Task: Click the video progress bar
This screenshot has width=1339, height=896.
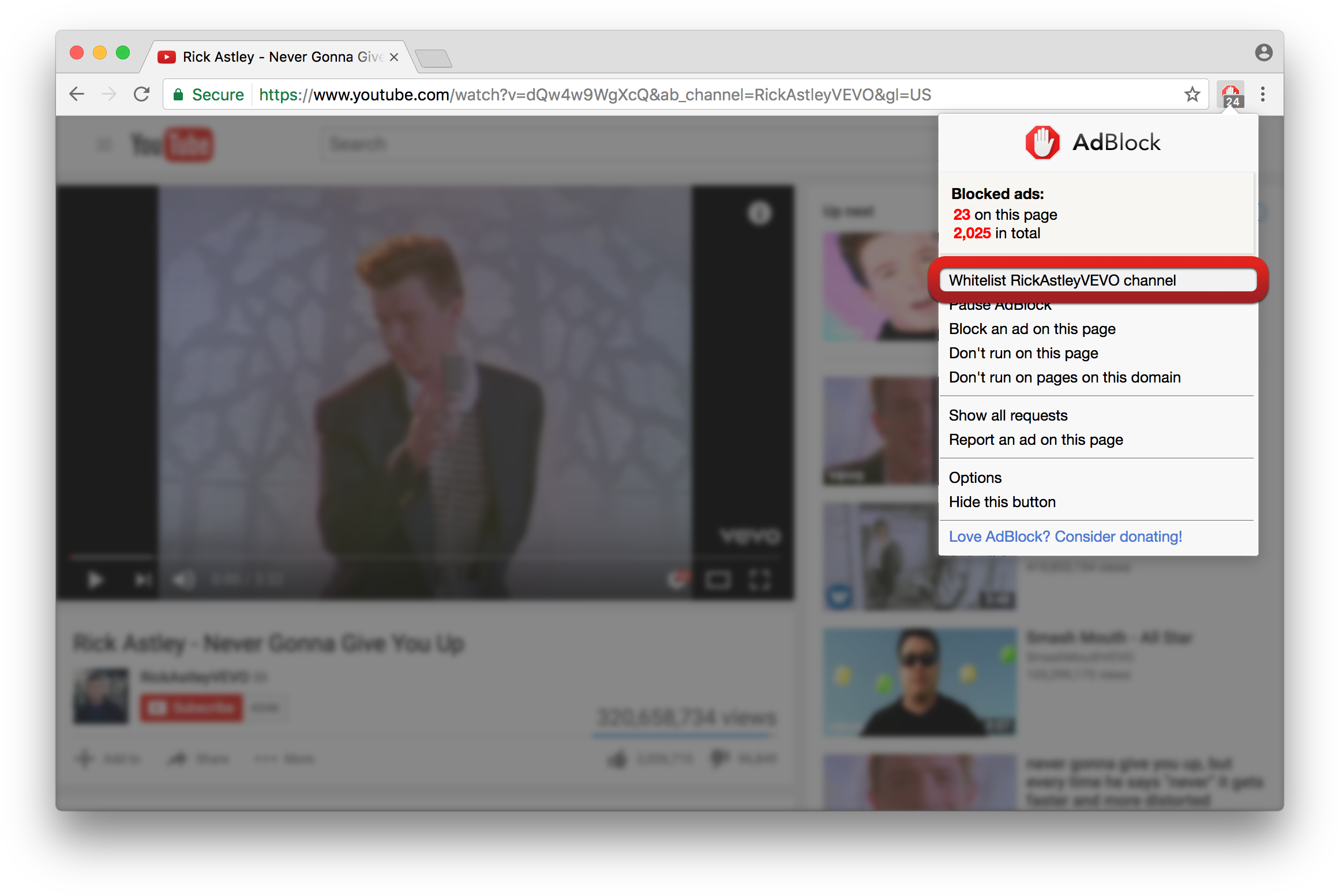Action: [424, 557]
